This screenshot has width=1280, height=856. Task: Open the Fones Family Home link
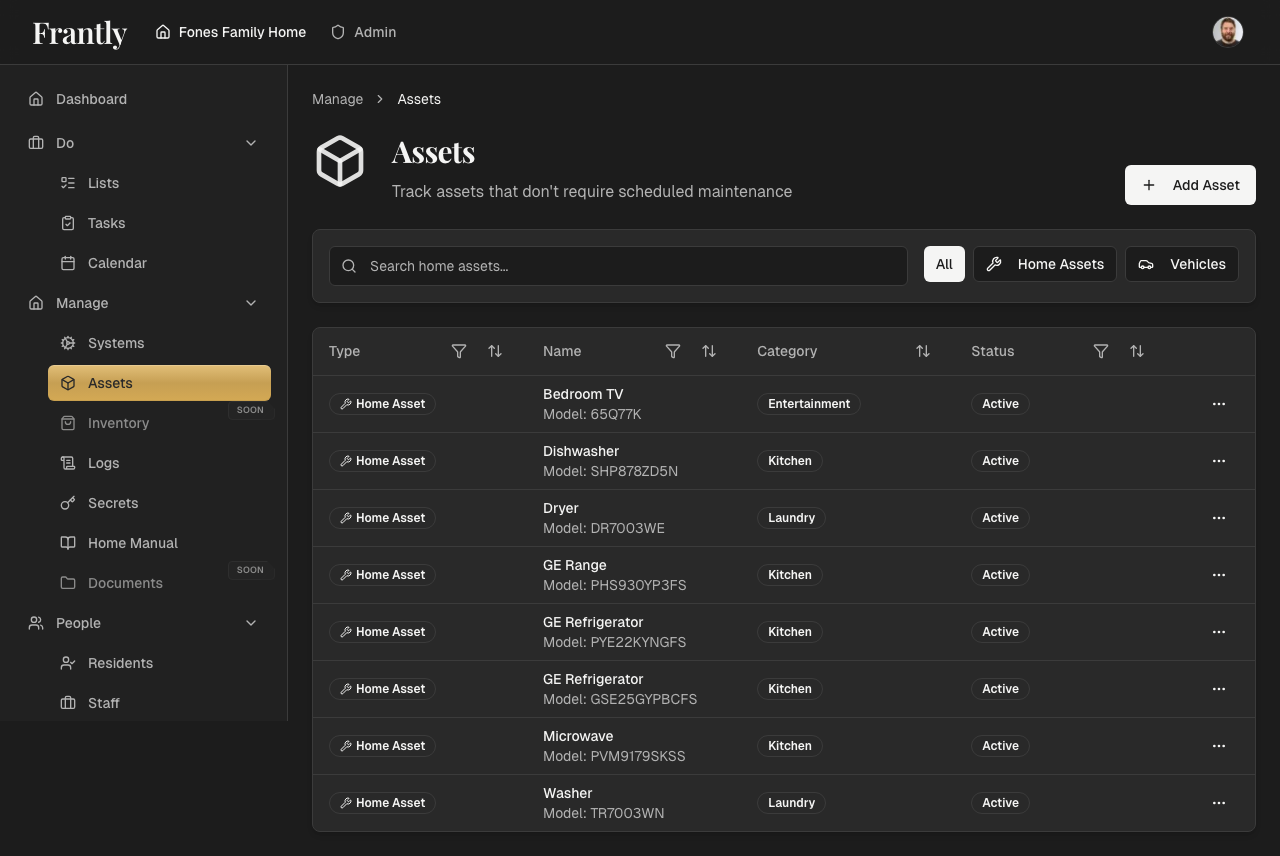tap(230, 31)
